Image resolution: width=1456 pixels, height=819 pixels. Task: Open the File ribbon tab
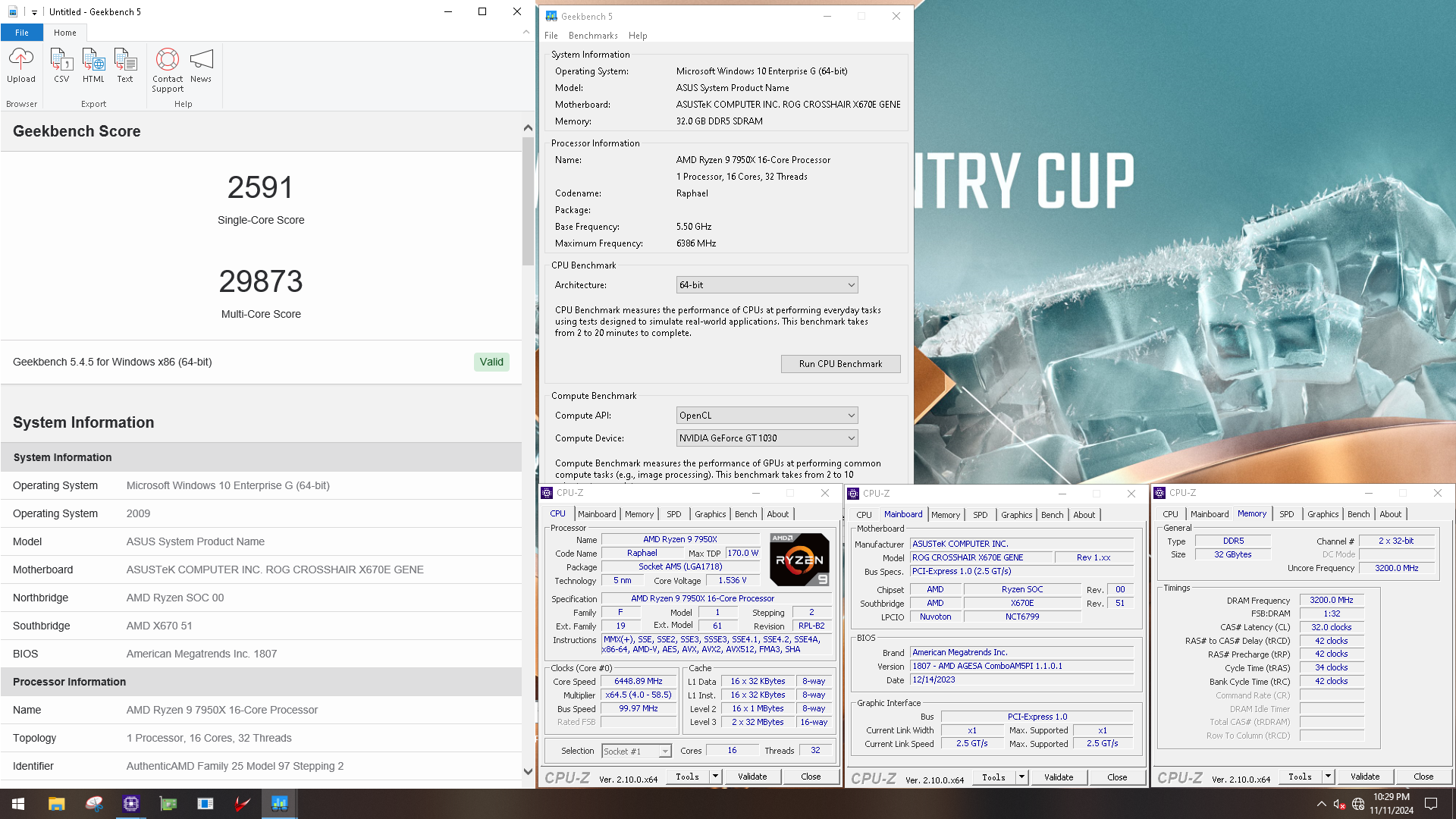[22, 33]
